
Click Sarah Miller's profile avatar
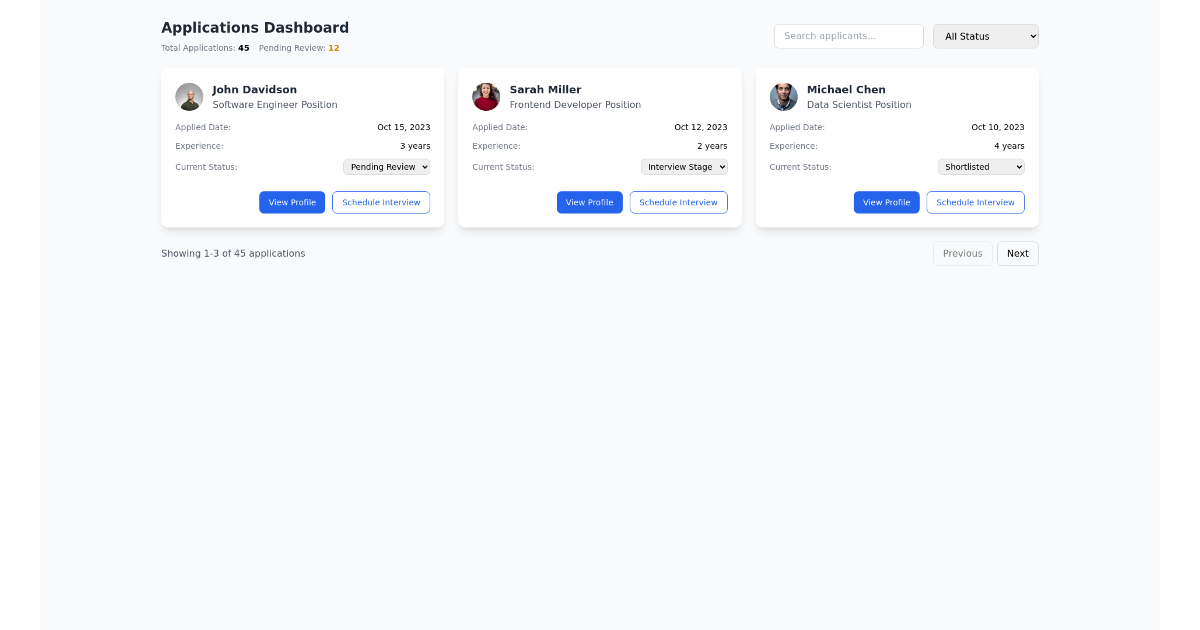click(486, 96)
